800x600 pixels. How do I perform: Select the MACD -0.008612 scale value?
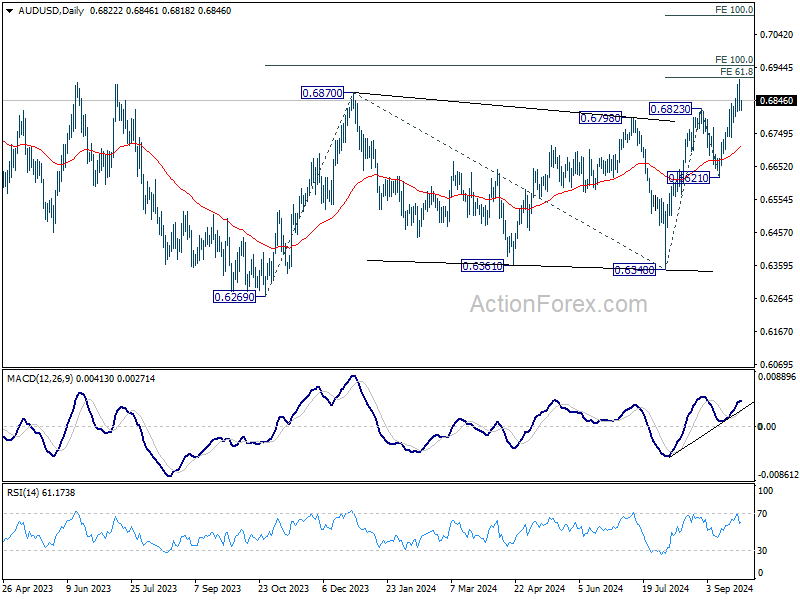click(778, 474)
